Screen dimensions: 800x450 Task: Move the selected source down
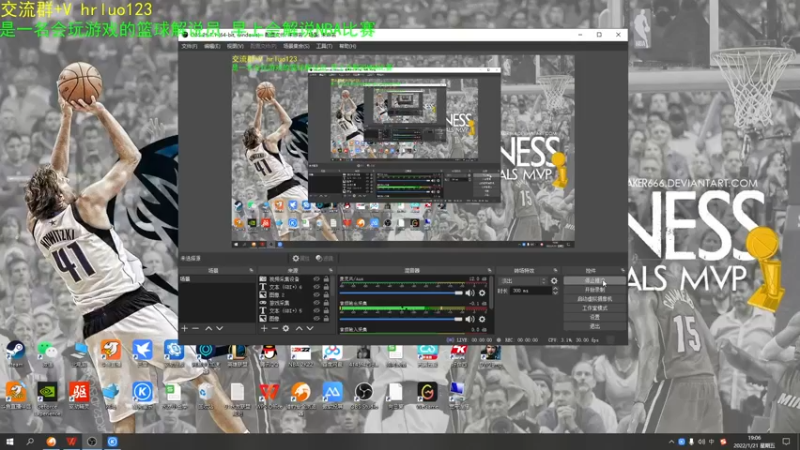[x=310, y=329]
